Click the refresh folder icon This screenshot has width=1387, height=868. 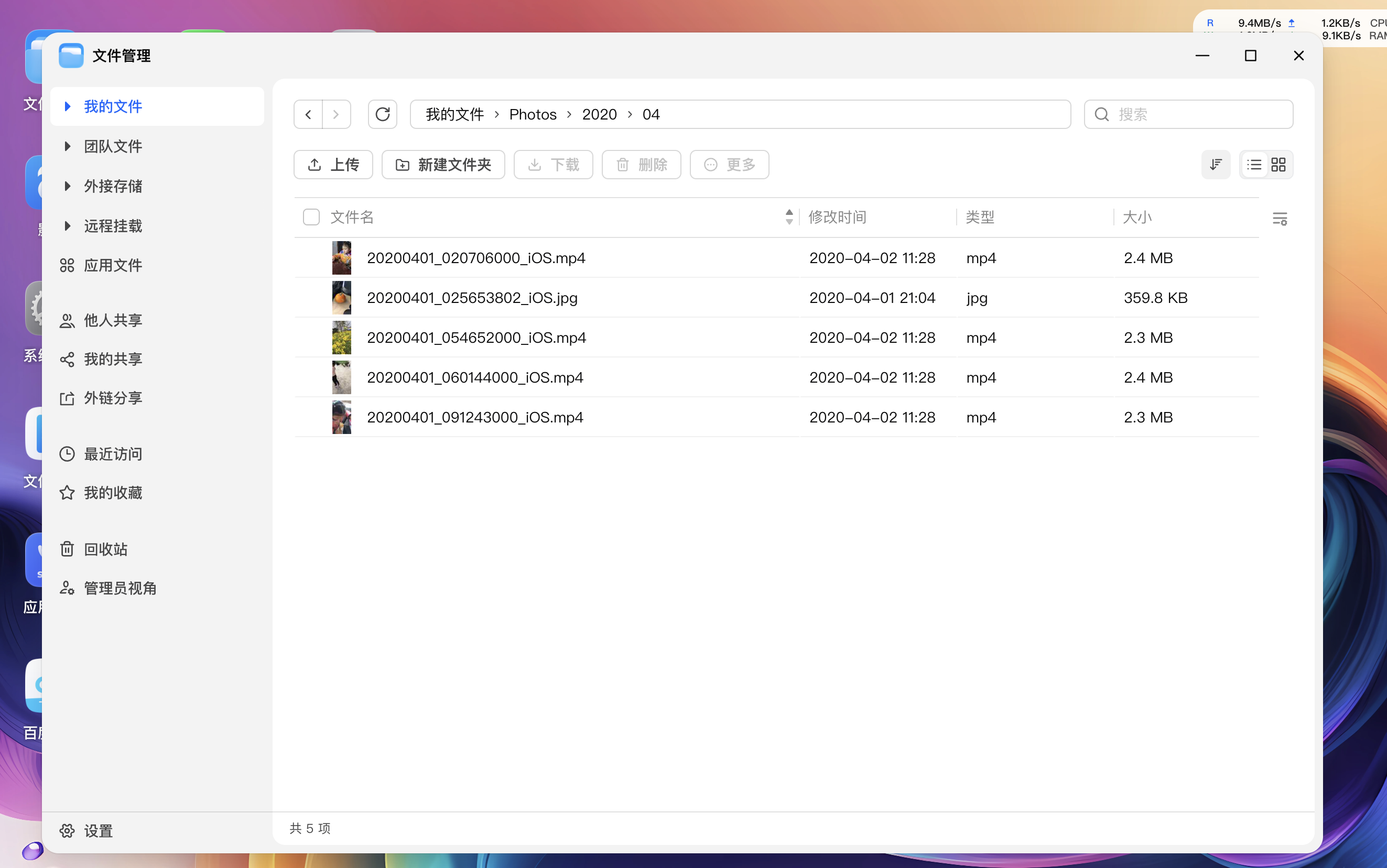[x=382, y=114]
